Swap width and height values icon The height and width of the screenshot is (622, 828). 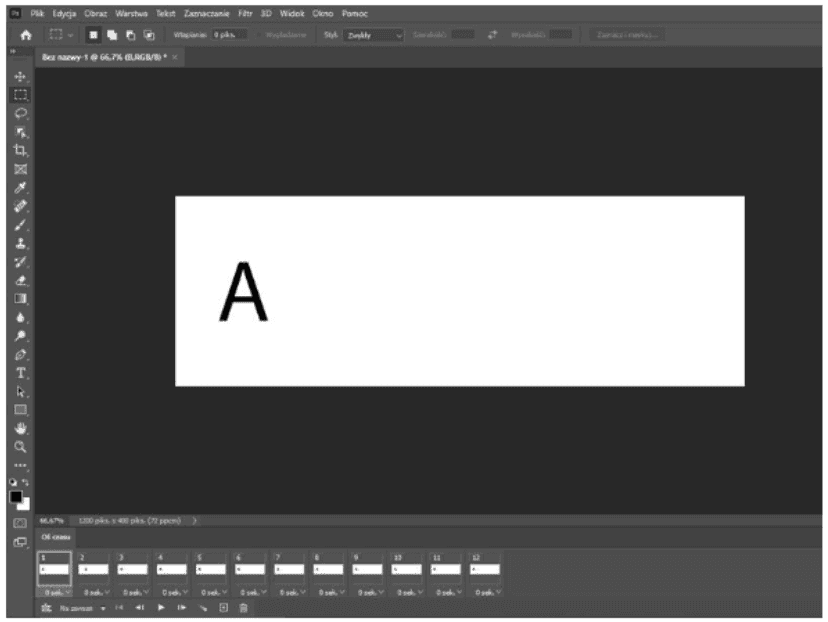tap(492, 35)
